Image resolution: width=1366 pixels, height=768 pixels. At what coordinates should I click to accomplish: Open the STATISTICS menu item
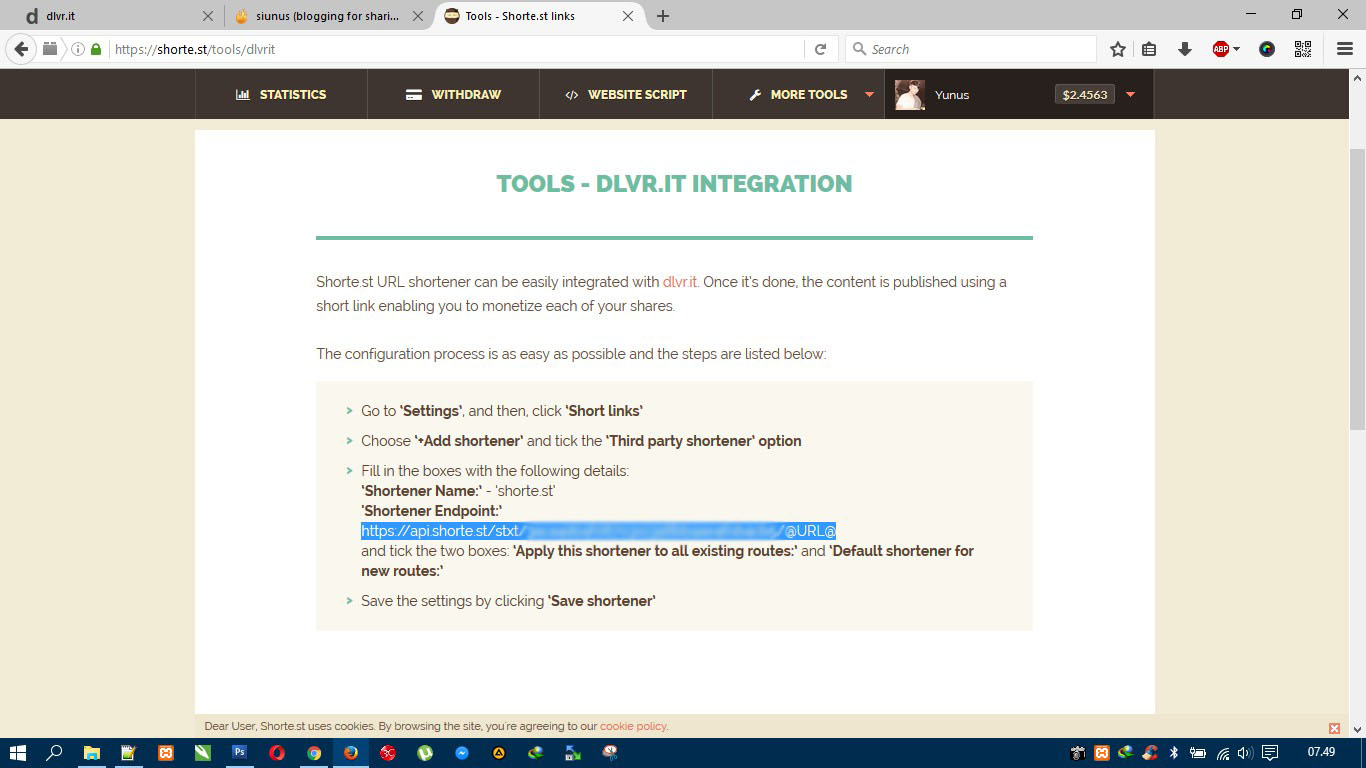281,94
